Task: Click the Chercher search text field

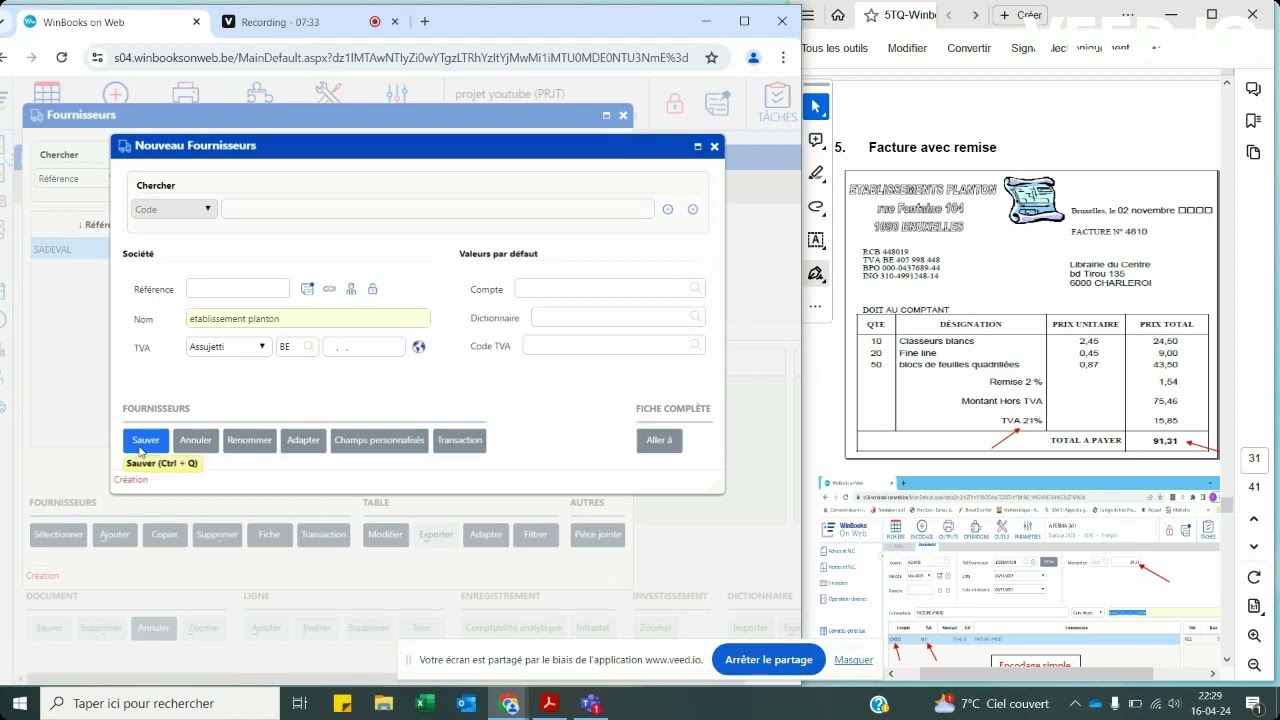Action: pyautogui.click(x=438, y=209)
